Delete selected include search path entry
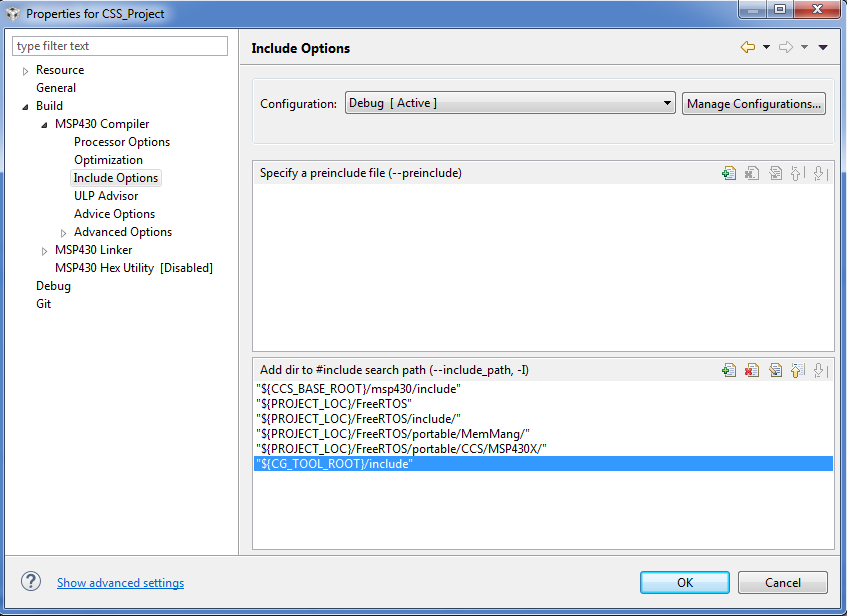The image size is (847, 616). click(752, 370)
